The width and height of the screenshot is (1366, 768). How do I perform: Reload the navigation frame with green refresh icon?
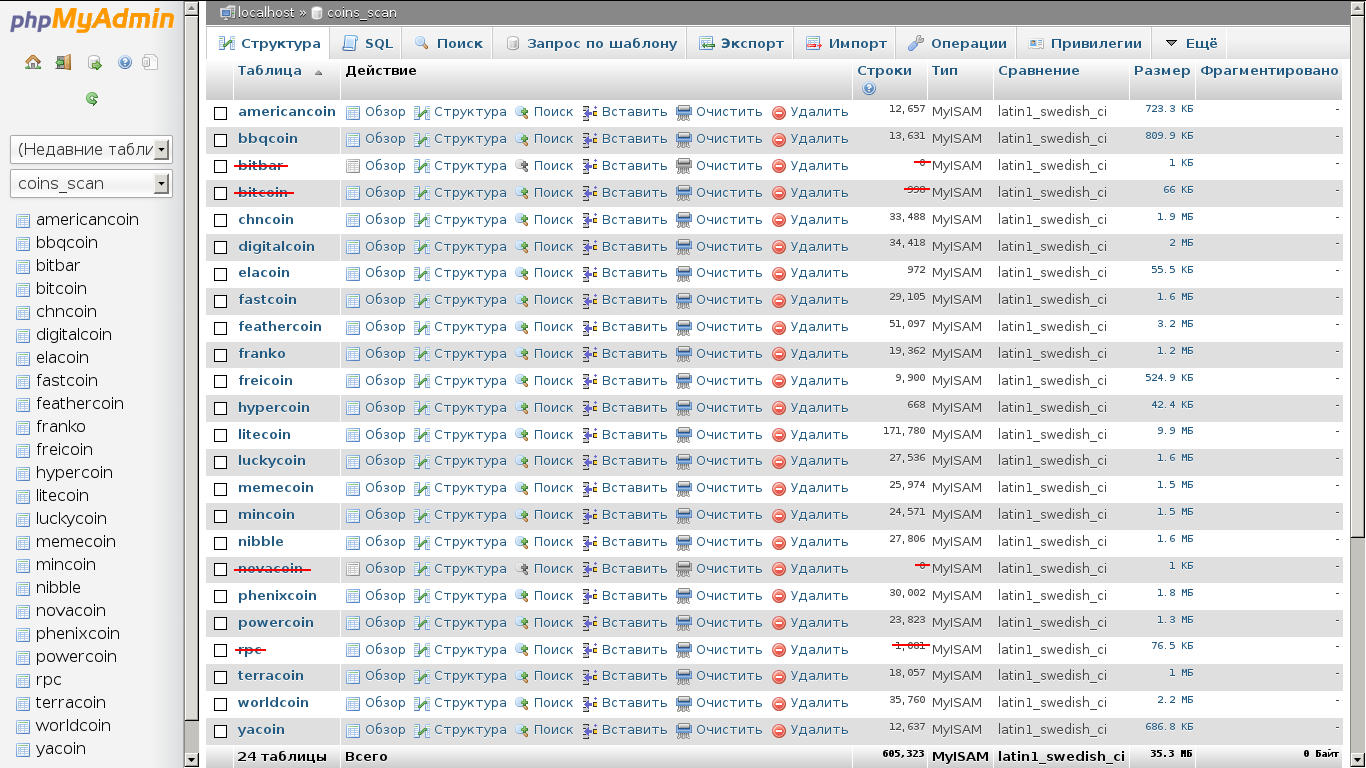[92, 98]
